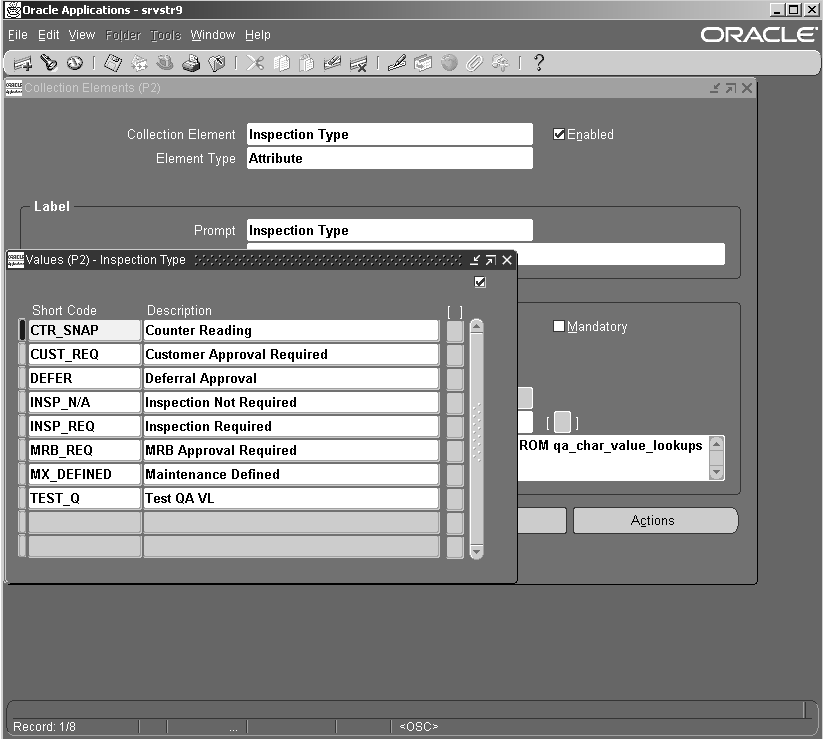Click the Clear Record eraser icon
This screenshot has width=823, height=739.
pos(332,63)
